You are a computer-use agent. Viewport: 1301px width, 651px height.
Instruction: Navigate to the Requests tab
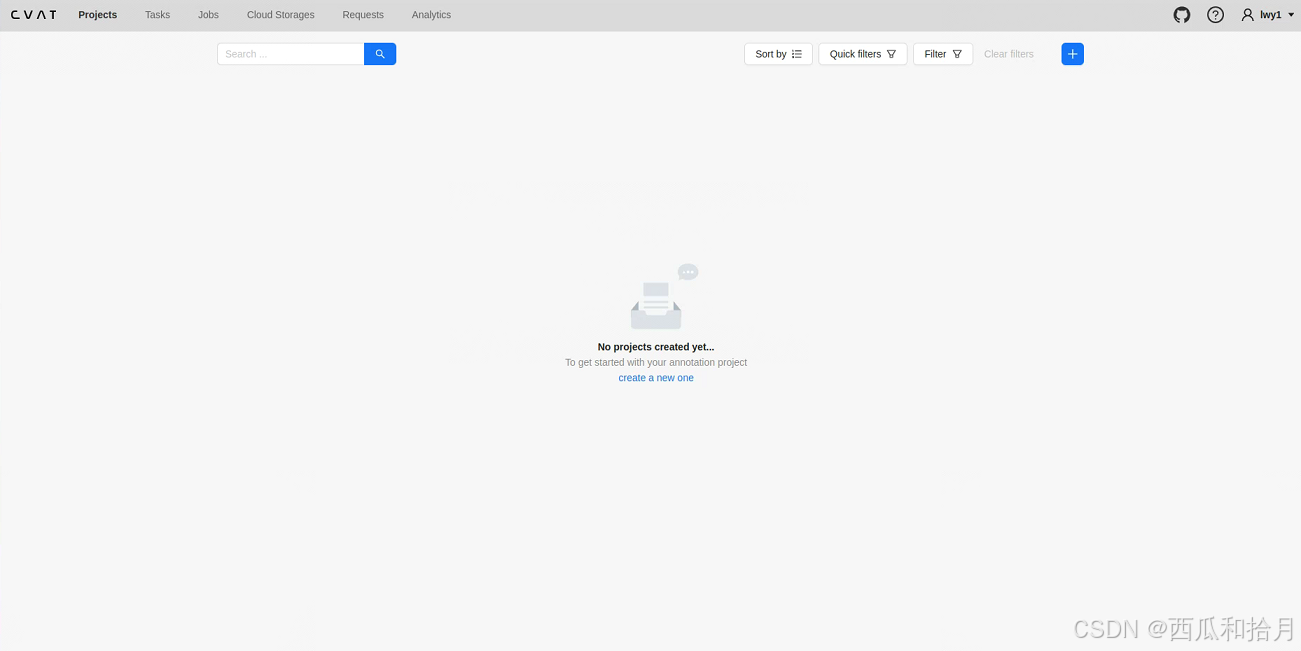363,15
